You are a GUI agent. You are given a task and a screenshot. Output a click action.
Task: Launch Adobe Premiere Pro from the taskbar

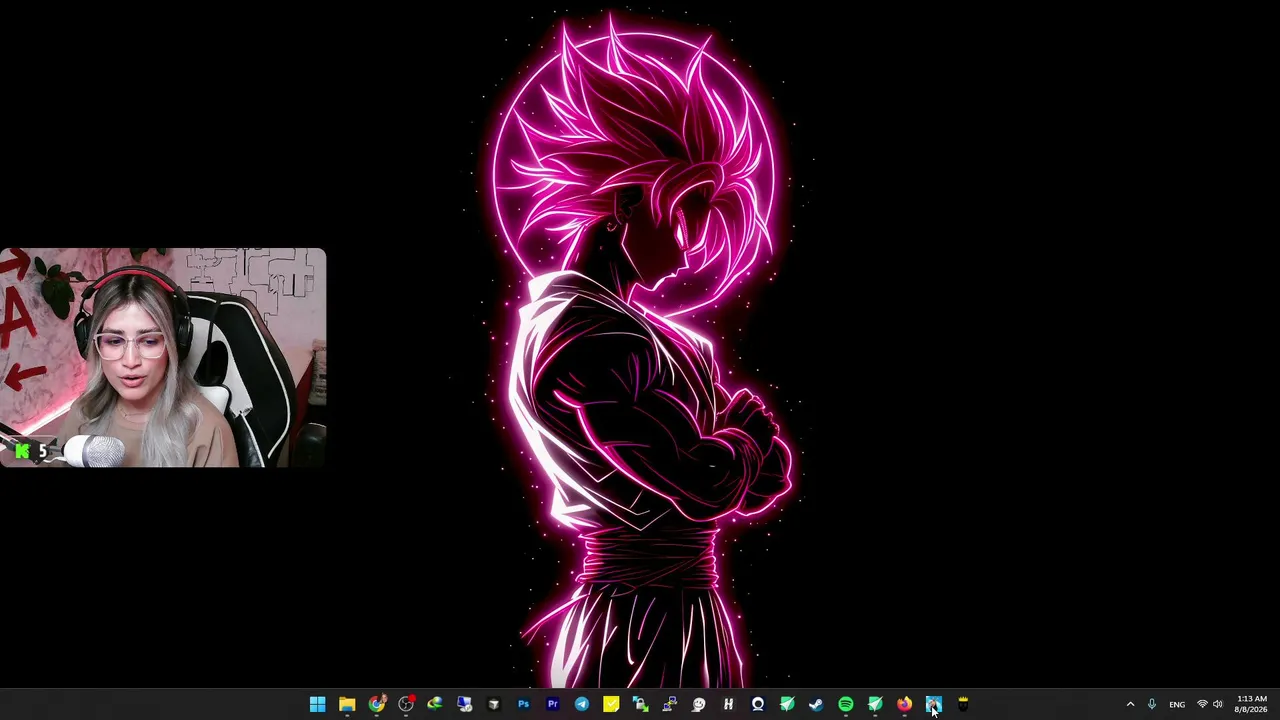pos(552,705)
